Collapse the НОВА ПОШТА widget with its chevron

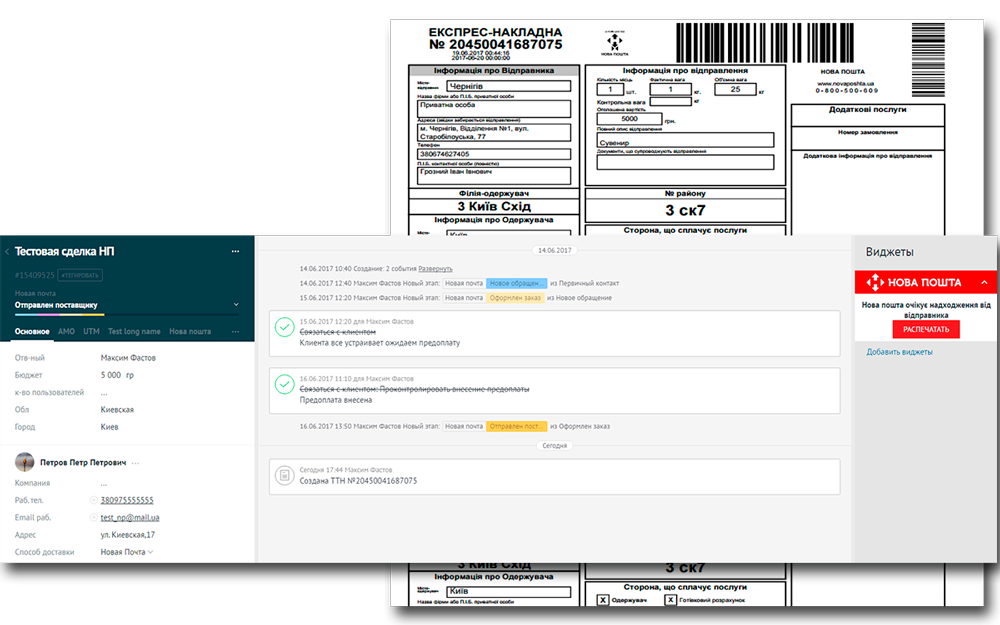[x=984, y=282]
